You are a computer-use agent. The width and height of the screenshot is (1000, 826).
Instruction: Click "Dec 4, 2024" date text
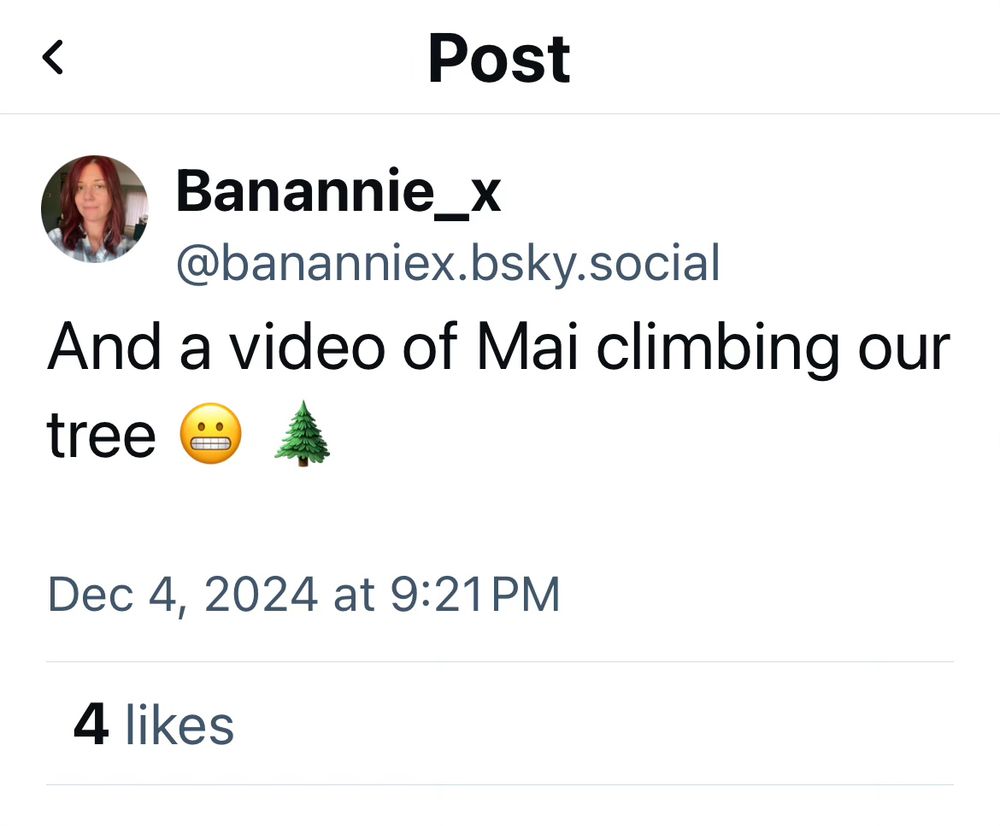pos(182,595)
